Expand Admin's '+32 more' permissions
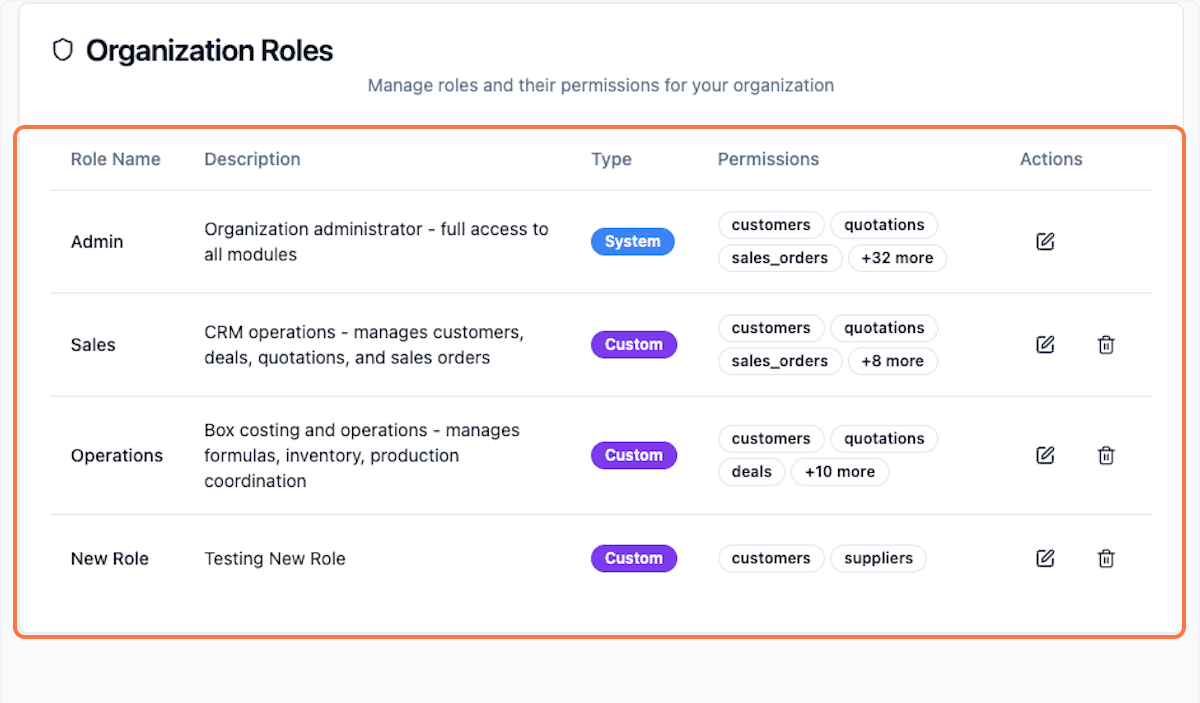The width and height of the screenshot is (1200, 703). [897, 258]
